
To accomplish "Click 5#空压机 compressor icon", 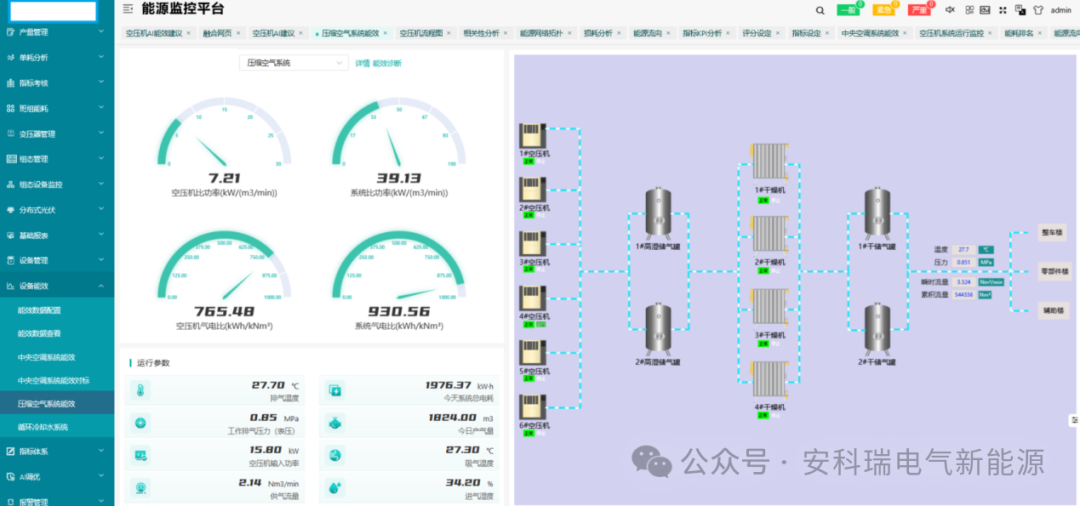I will 532,353.
